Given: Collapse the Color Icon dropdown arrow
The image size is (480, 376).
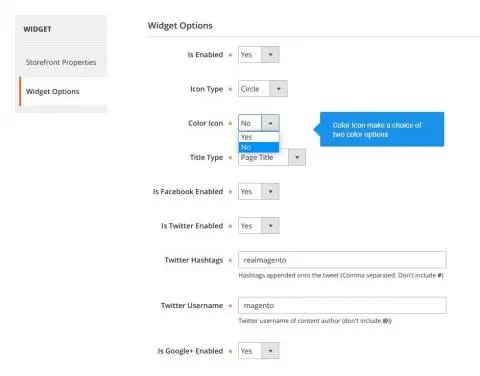Looking at the screenshot, I should [x=270, y=123].
